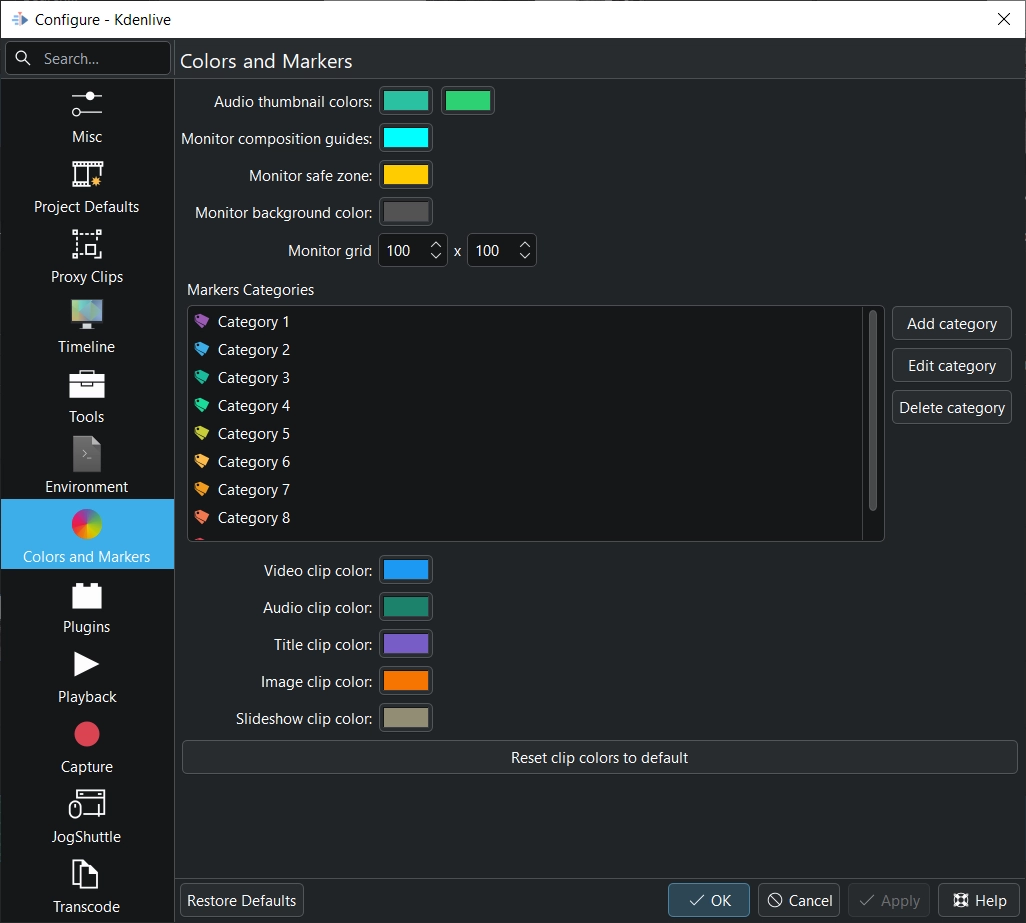Click the orange tag icon of Category 7

[202, 489]
